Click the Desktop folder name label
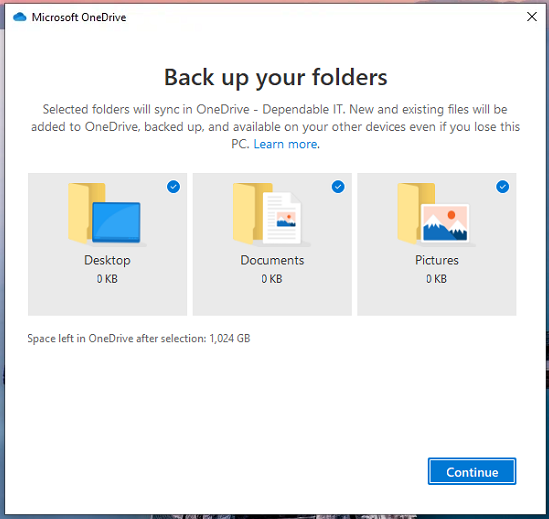The width and height of the screenshot is (549, 519). point(107,260)
